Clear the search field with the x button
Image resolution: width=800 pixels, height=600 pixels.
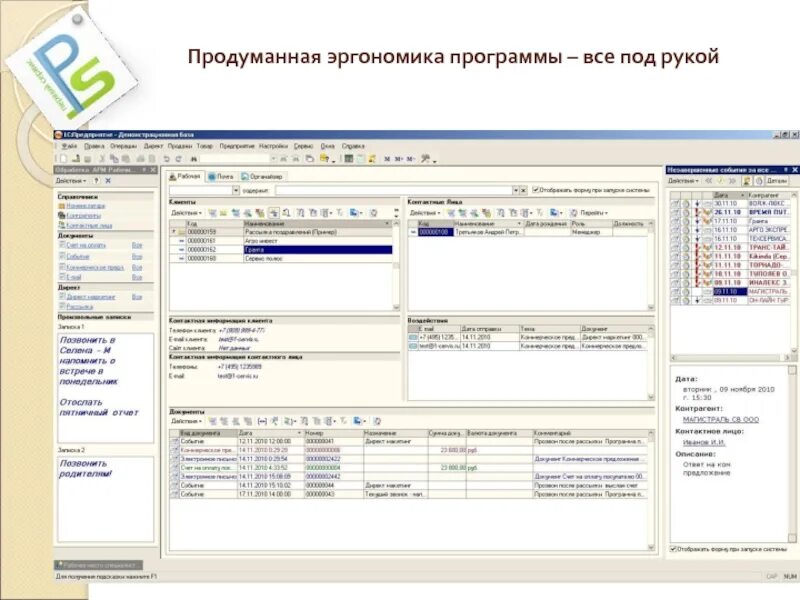point(523,190)
